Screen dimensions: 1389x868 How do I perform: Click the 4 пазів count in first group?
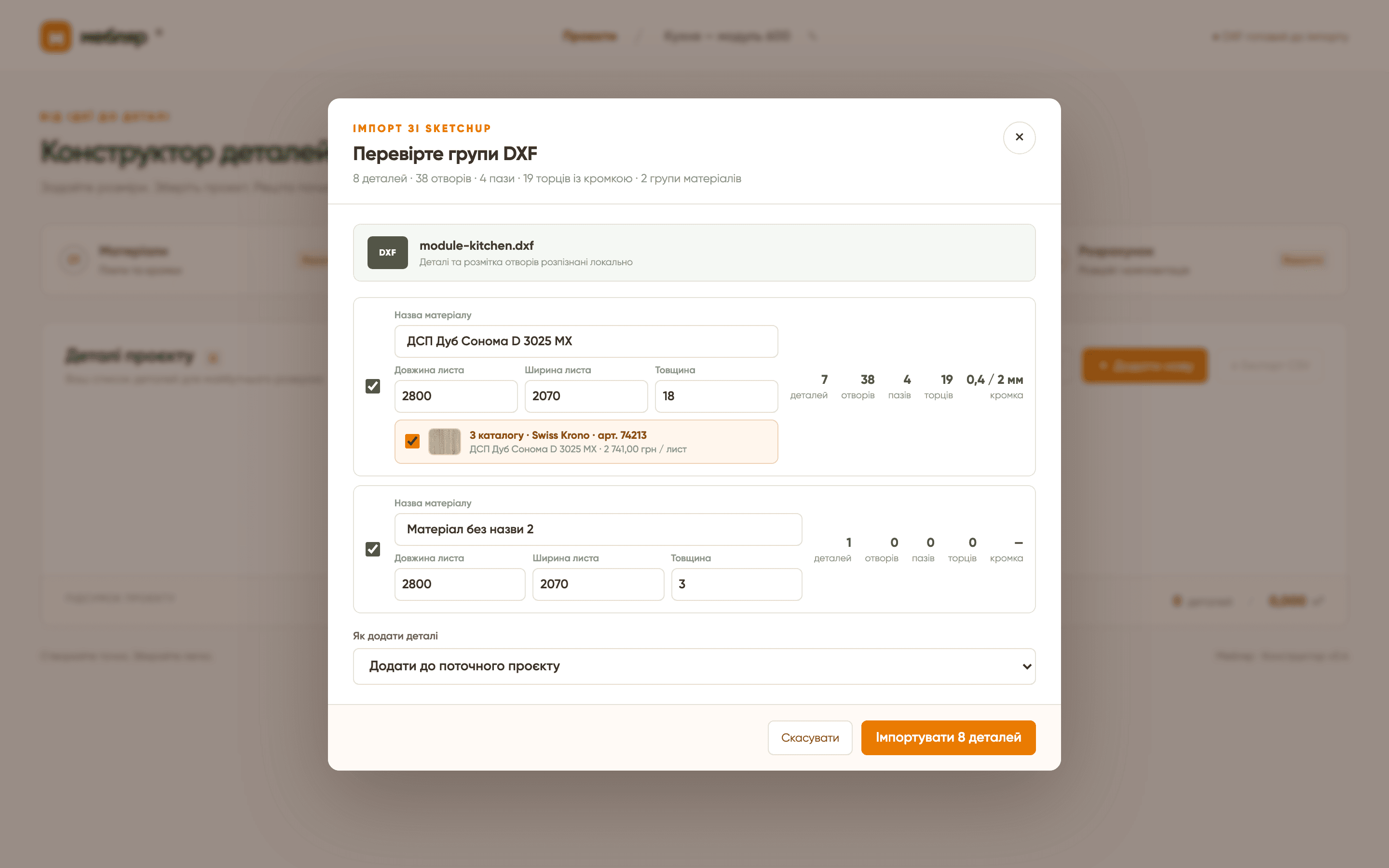[x=899, y=386]
